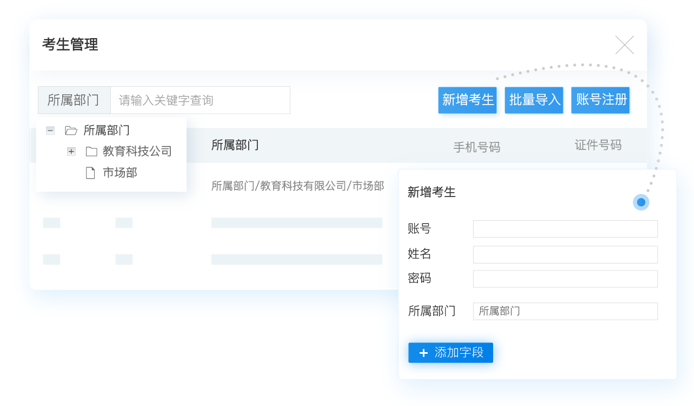Click the document icon beside 市场部
Image resolution: width=694 pixels, height=406 pixels.
(x=90, y=173)
